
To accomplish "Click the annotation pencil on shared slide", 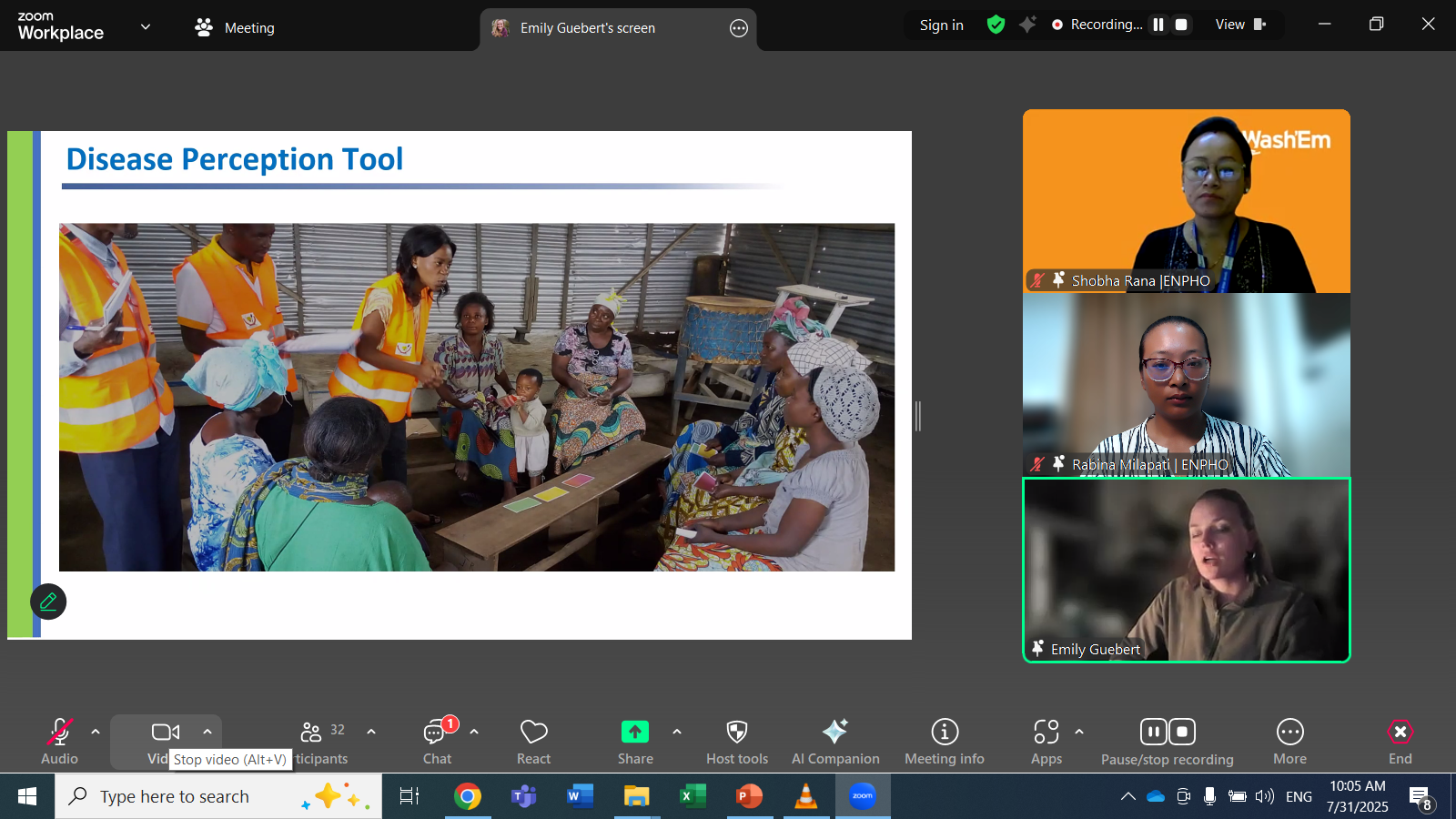I will [48, 602].
